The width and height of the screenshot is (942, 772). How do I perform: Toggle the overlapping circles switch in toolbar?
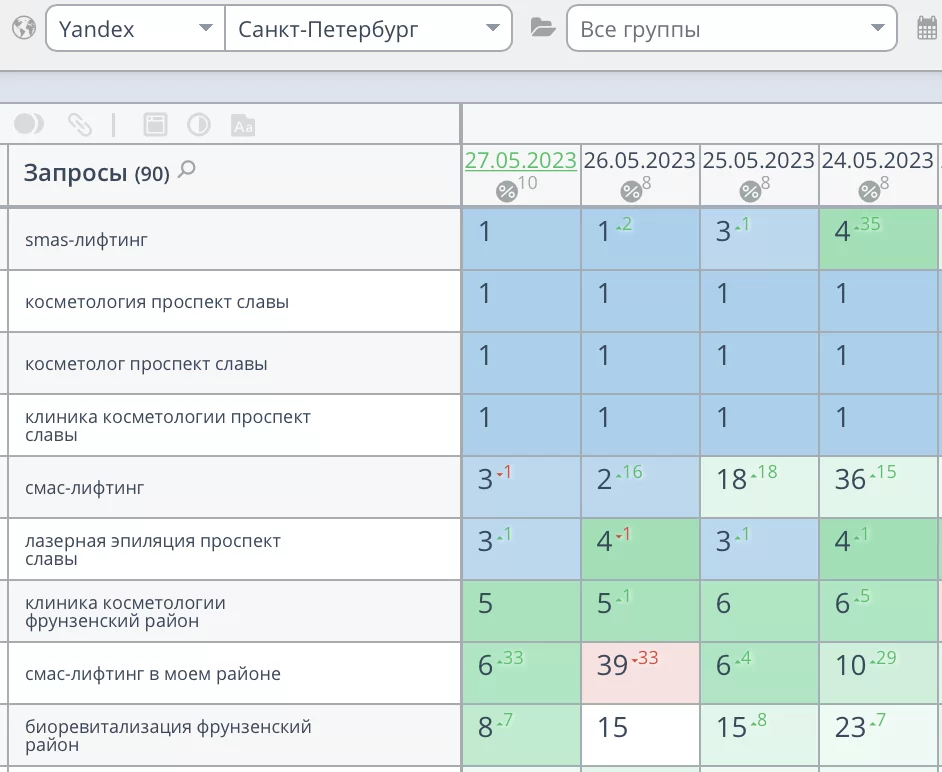[28, 124]
